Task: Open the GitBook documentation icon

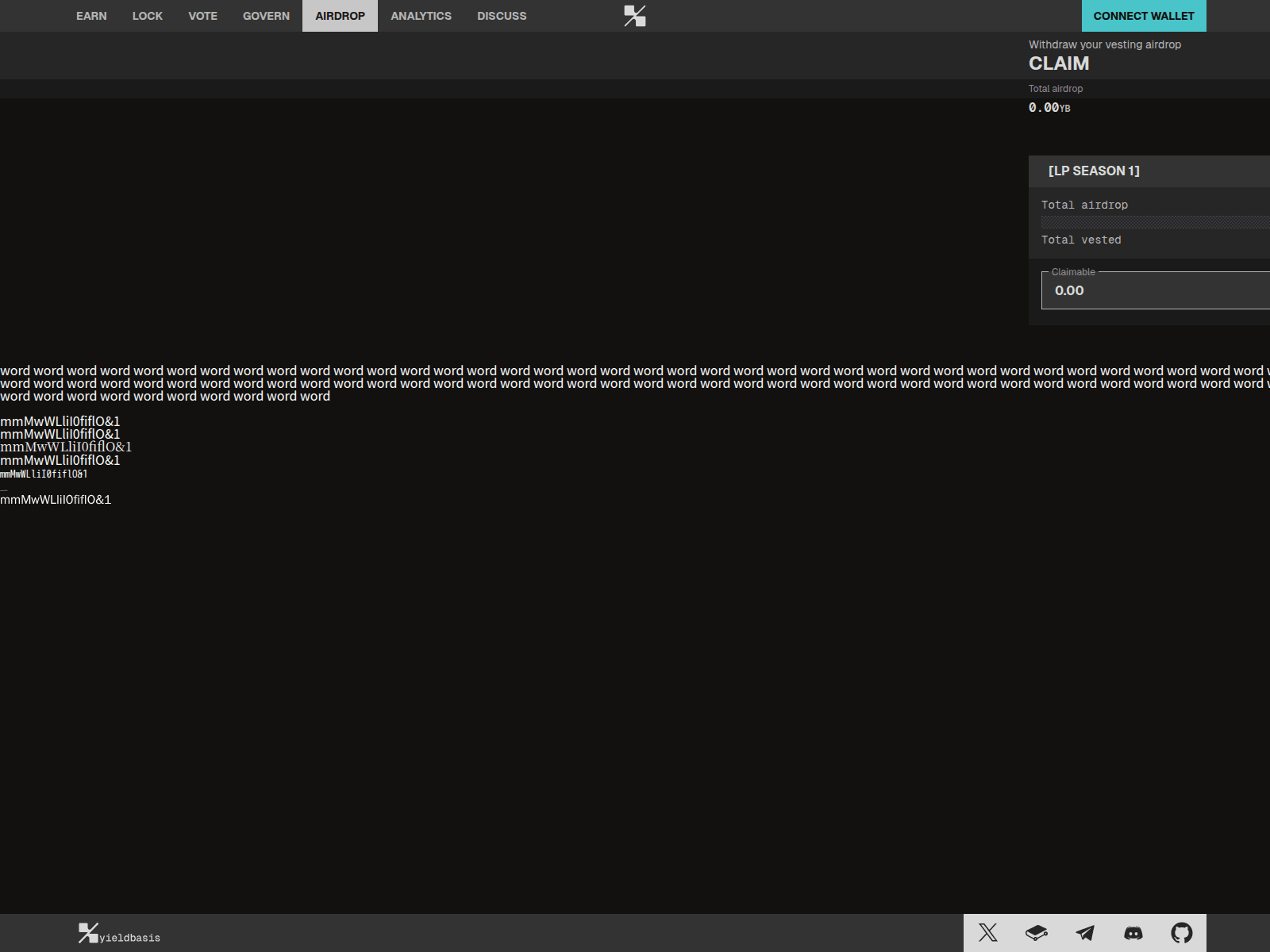Action: point(1036,933)
